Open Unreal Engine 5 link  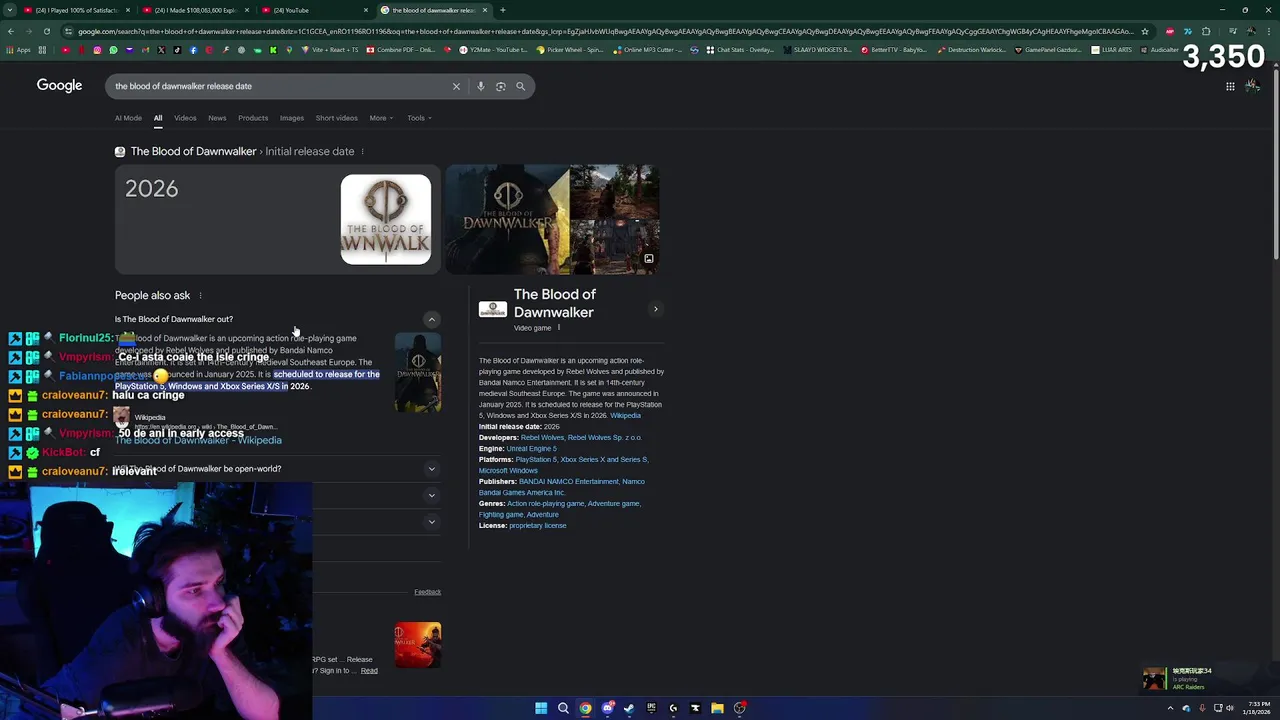[x=531, y=449]
